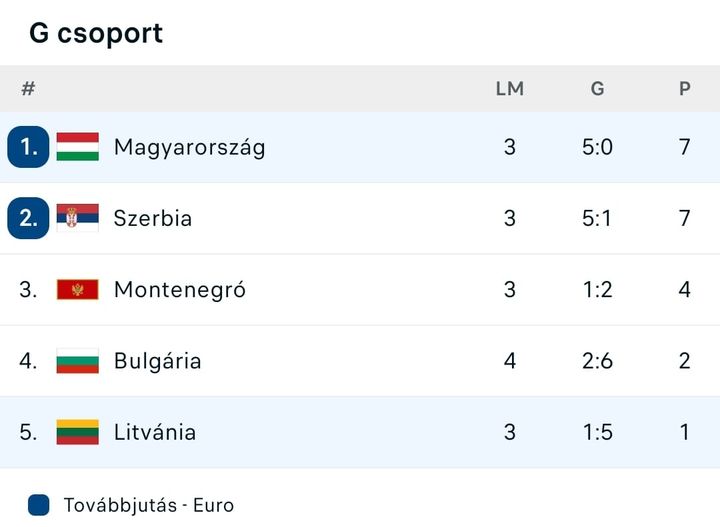Click the Lithuania flag icon
The width and height of the screenshot is (720, 527).
click(77, 432)
